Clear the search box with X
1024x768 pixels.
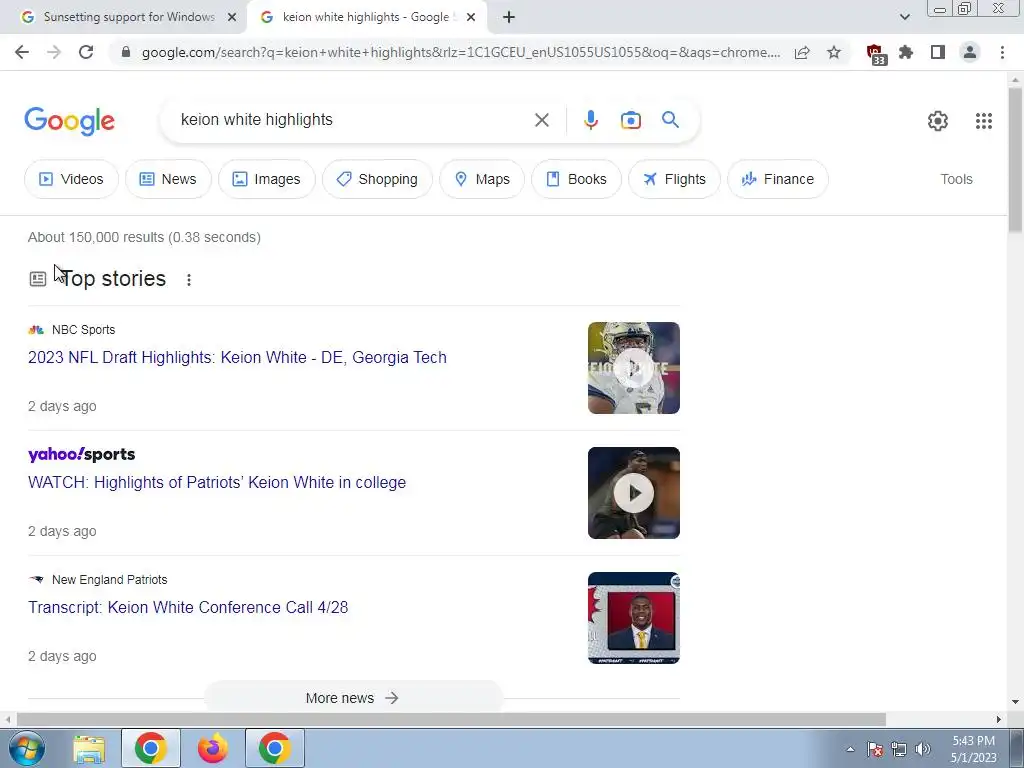541,120
